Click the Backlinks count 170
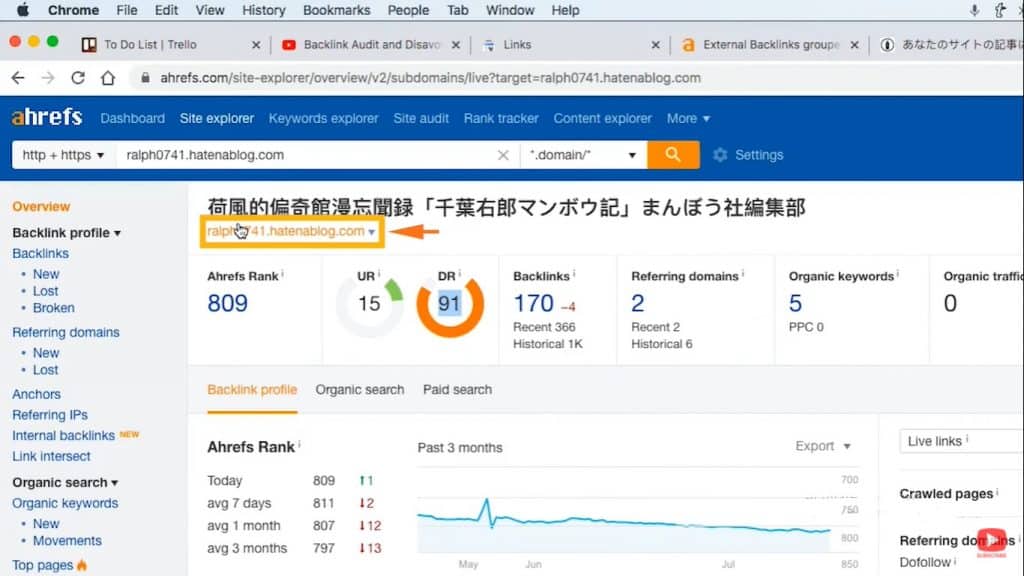Screen dimensions: 1024x576 (x=534, y=303)
